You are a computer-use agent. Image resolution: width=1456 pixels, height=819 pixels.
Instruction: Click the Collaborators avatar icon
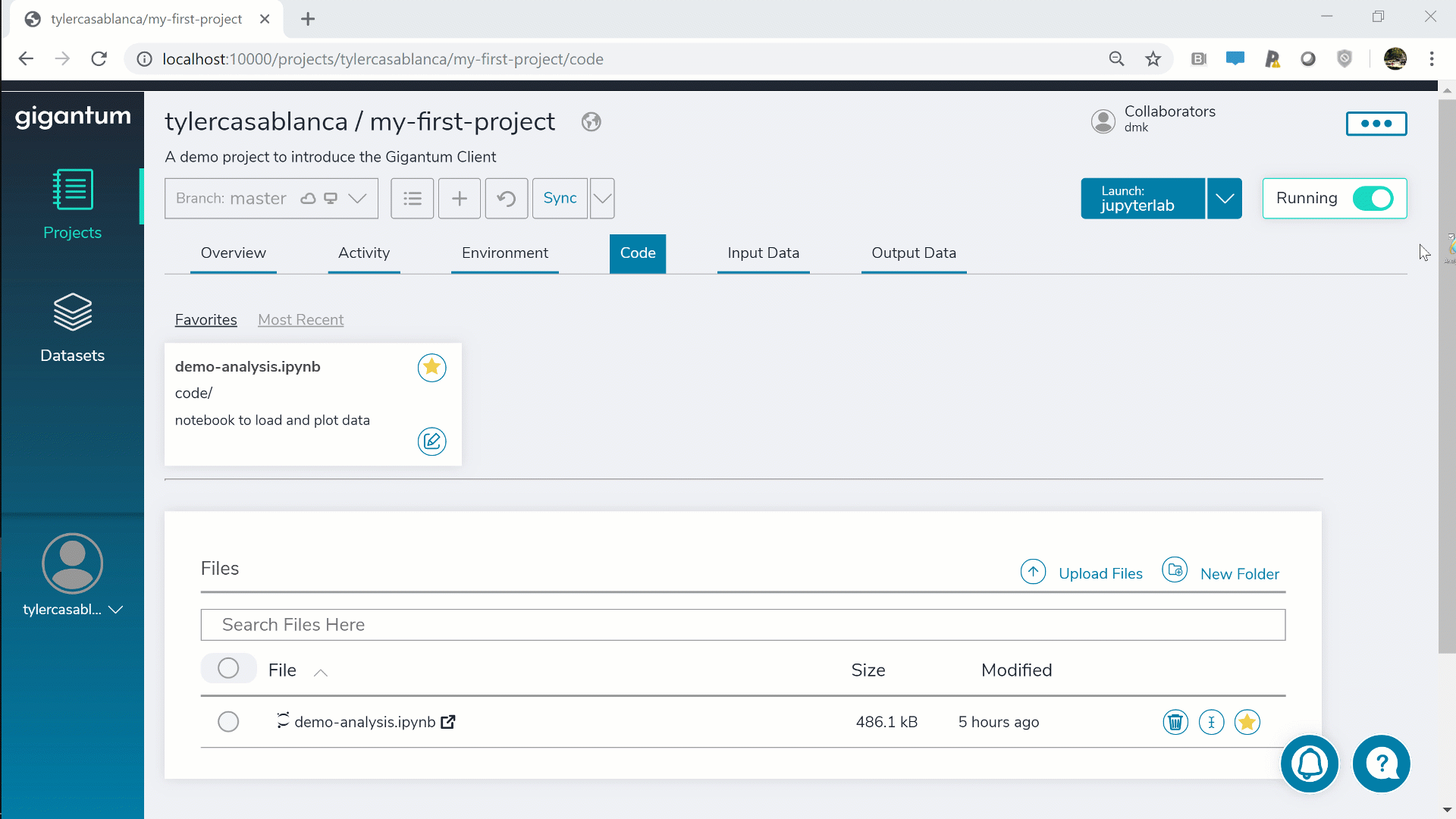pyautogui.click(x=1103, y=121)
